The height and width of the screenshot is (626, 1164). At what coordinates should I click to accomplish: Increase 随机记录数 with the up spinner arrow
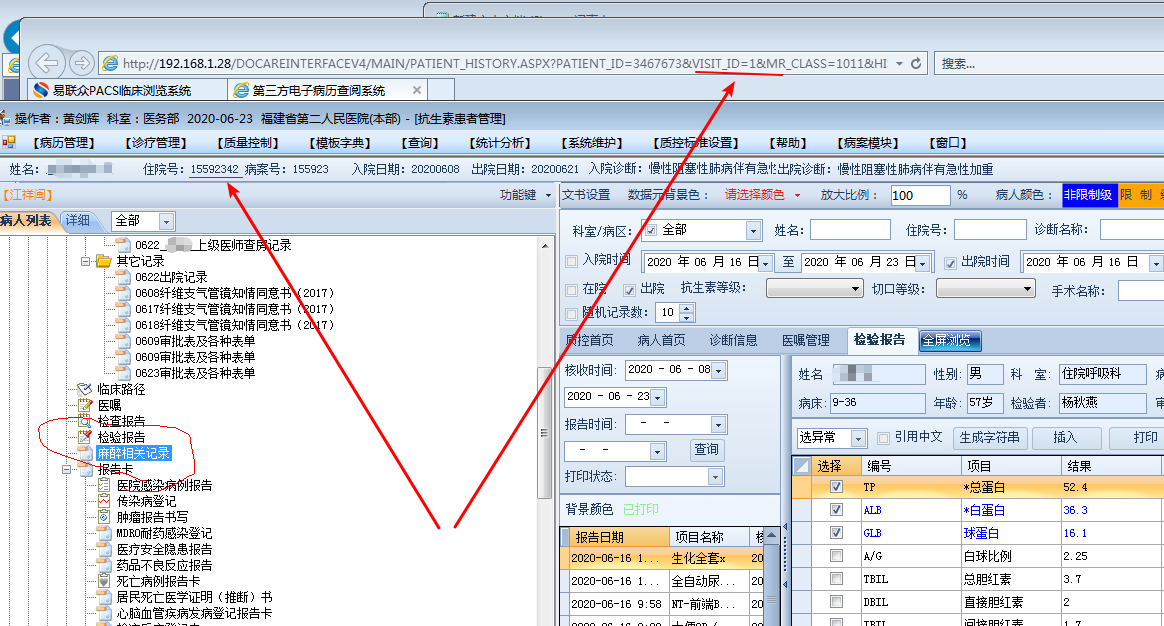click(x=687, y=308)
